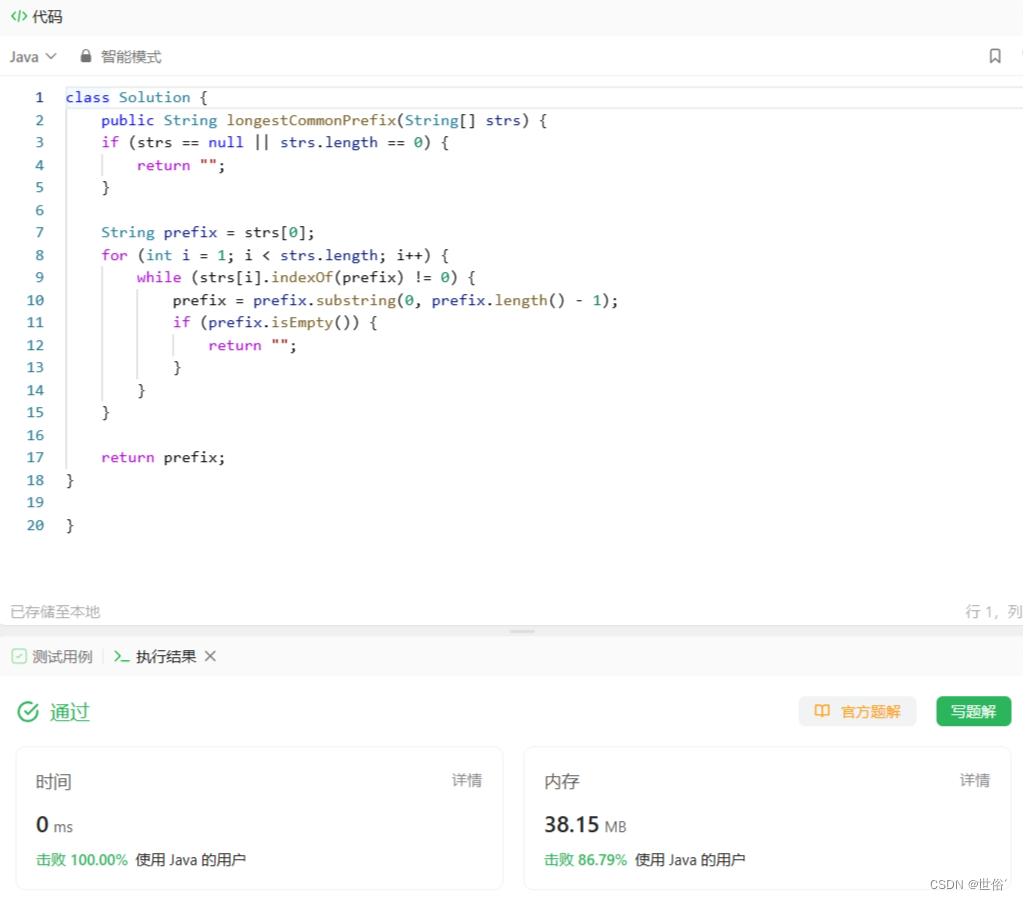Click the 击败 100.00% runtime percentile
1023x900 pixels.
(x=82, y=860)
